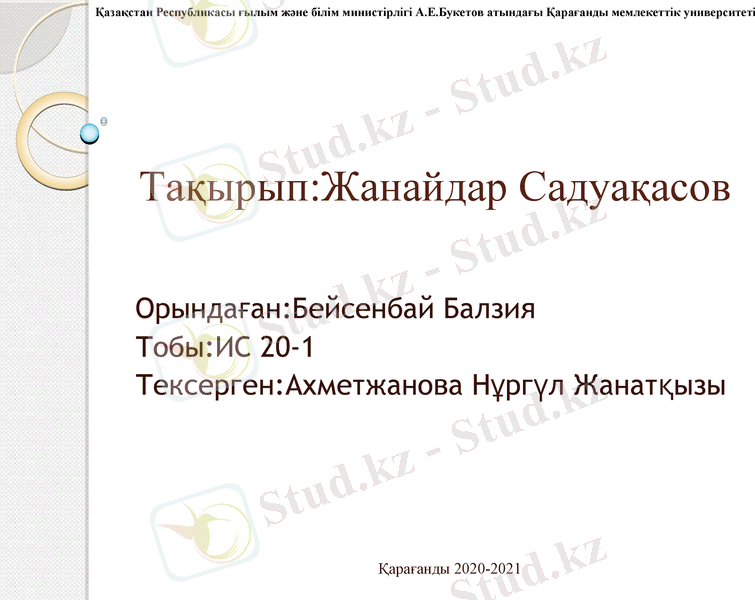Click the footer text 'Қарағанды 2020-2021'
Viewport: 755px width, 600px height.
pyautogui.click(x=449, y=569)
